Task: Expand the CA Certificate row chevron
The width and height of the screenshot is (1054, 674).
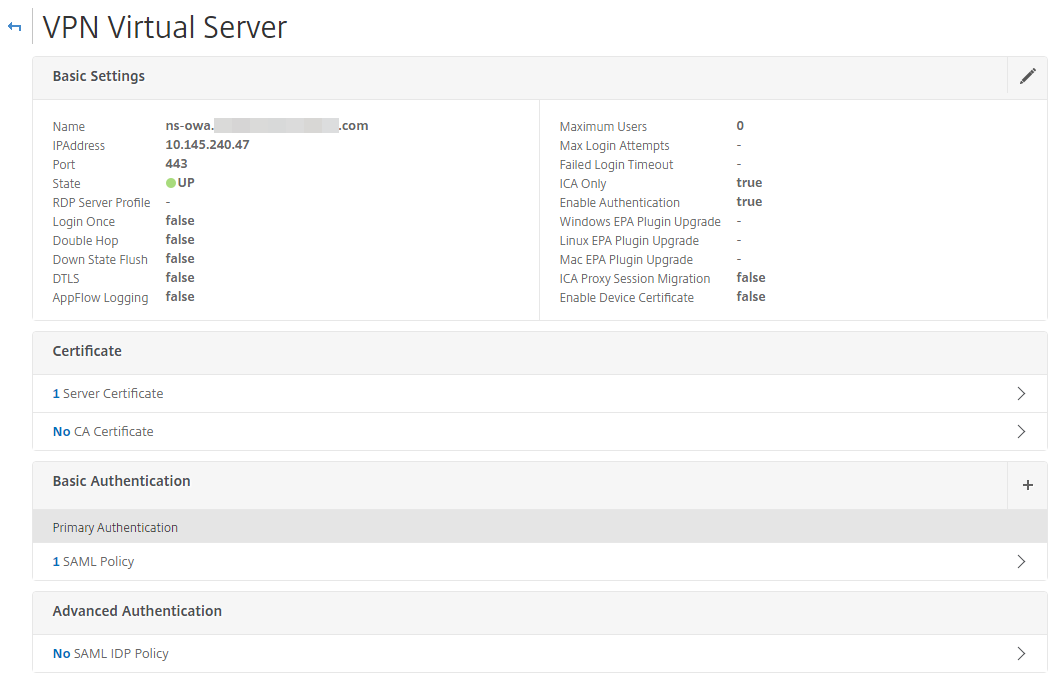Action: 1021,432
